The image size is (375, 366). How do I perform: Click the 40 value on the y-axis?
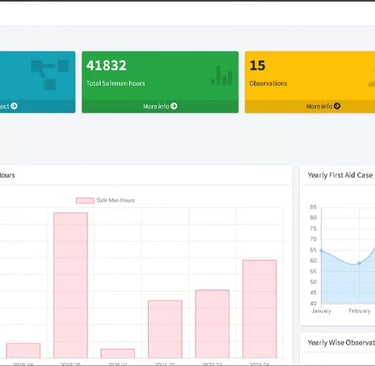click(x=313, y=303)
